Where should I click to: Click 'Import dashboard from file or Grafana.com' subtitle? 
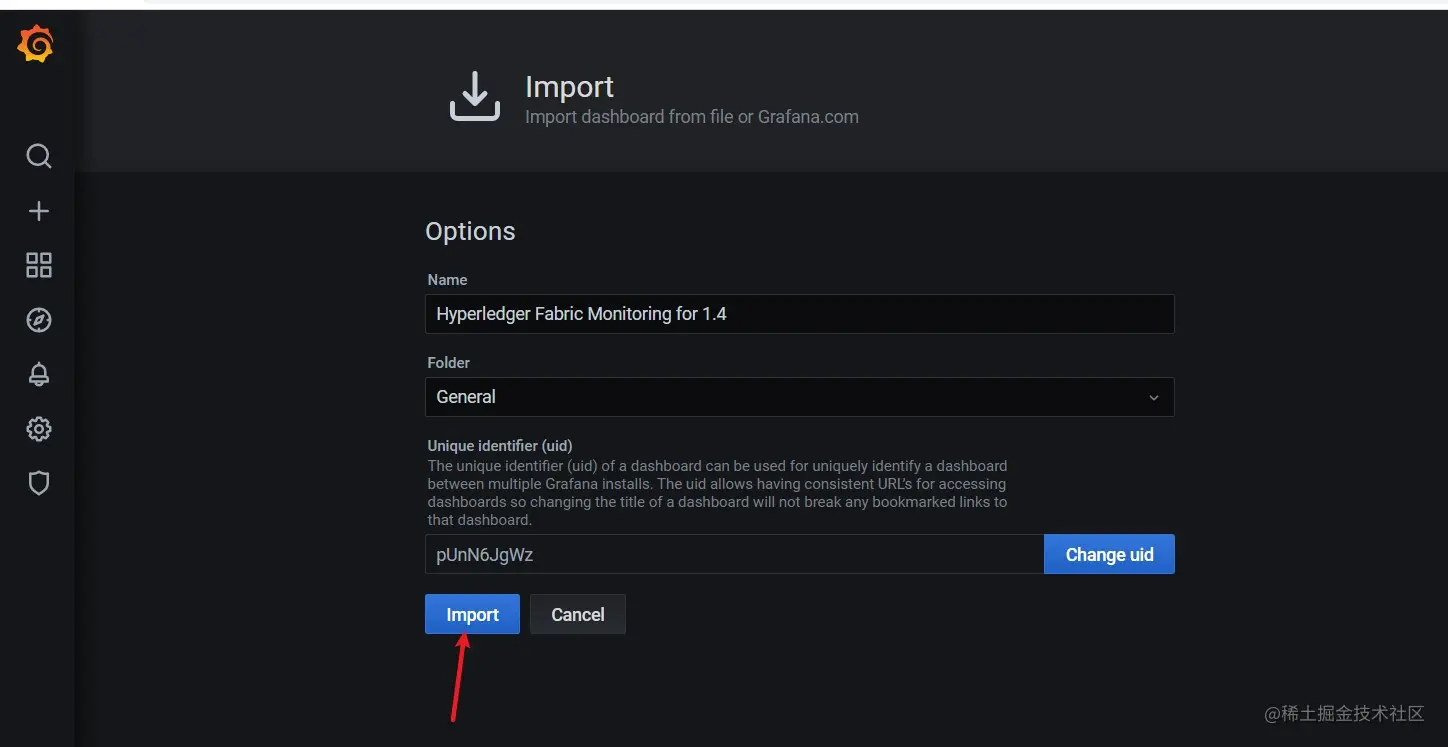[692, 117]
